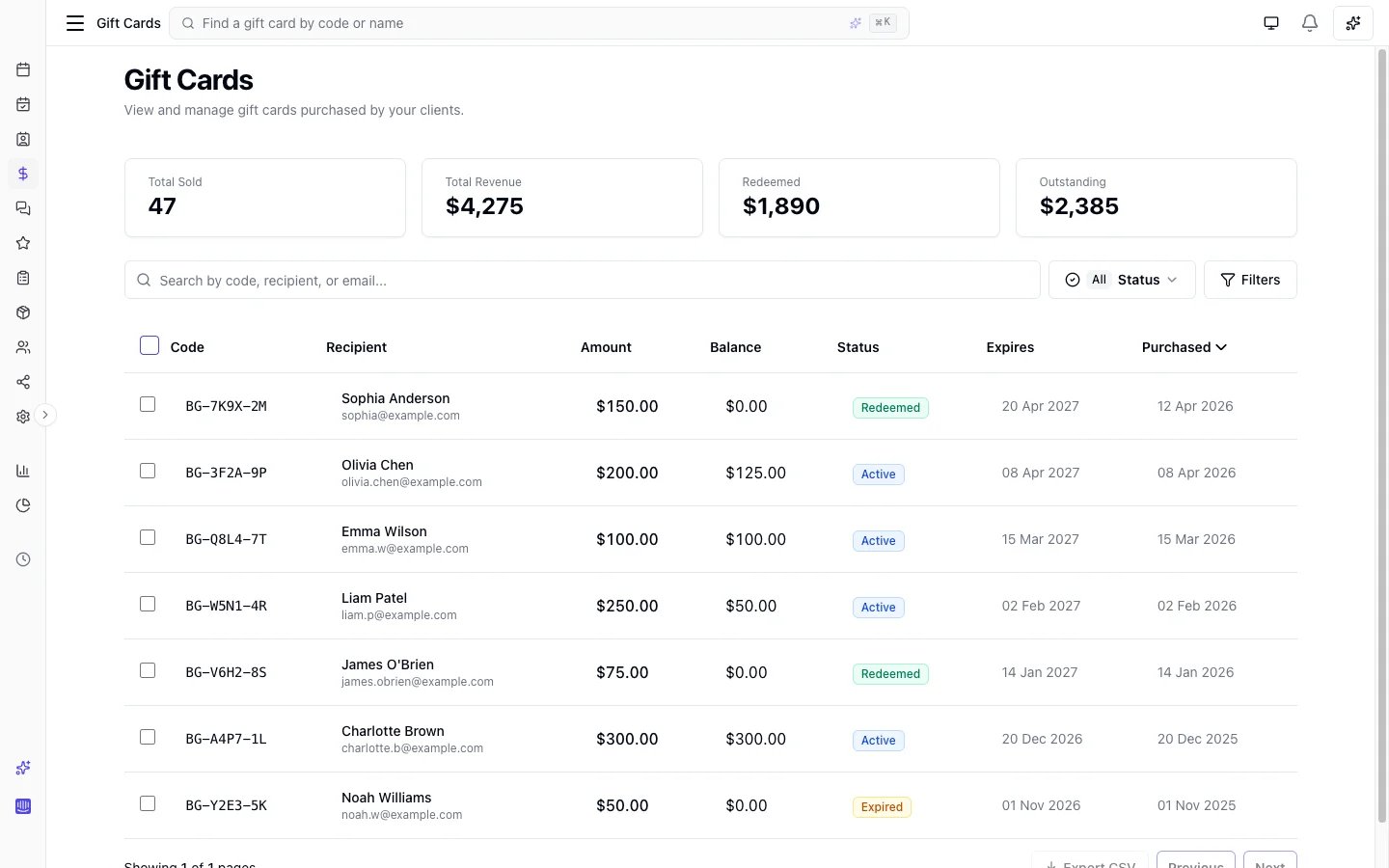Click the Redeemed $1,890 card
1389x868 pixels.
[859, 198]
